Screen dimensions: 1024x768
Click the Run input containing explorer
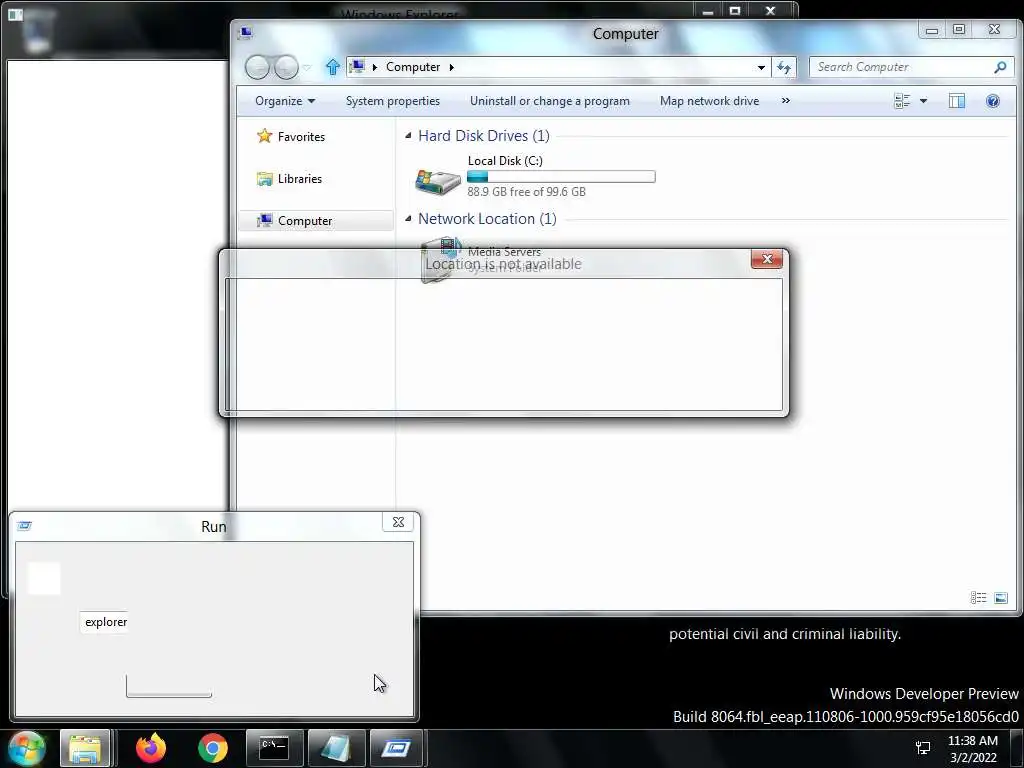(x=104, y=622)
